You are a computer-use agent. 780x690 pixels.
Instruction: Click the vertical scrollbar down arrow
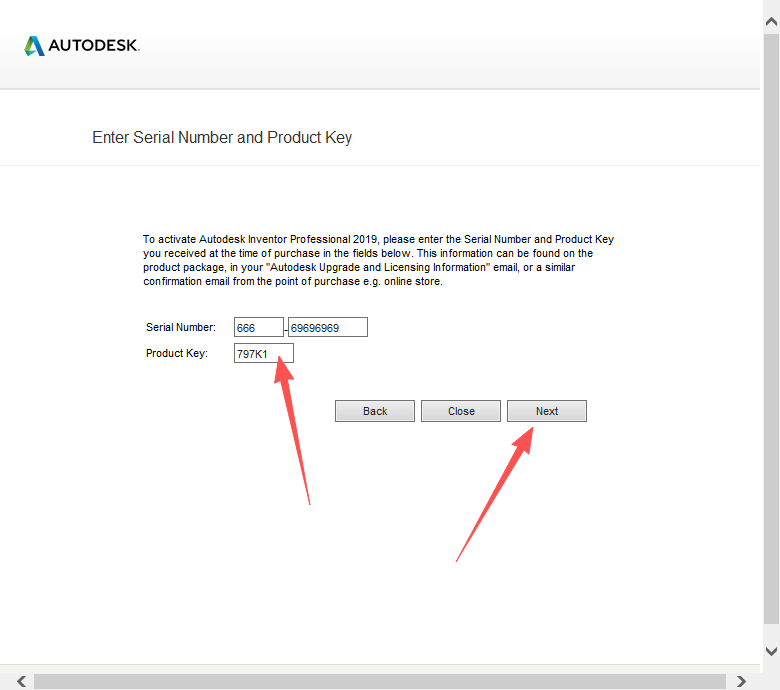pyautogui.click(x=772, y=651)
